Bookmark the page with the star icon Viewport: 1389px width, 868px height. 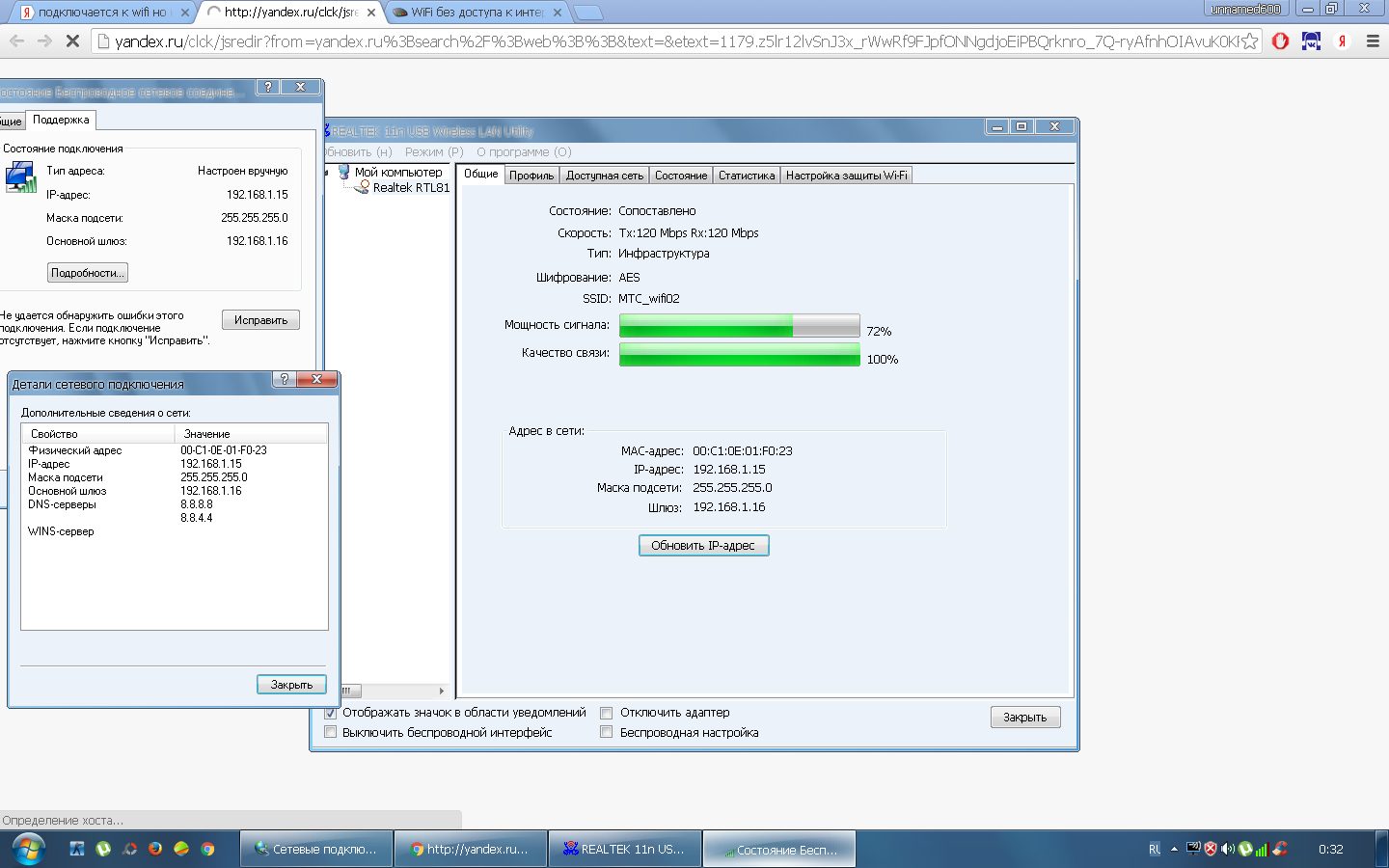(1249, 41)
